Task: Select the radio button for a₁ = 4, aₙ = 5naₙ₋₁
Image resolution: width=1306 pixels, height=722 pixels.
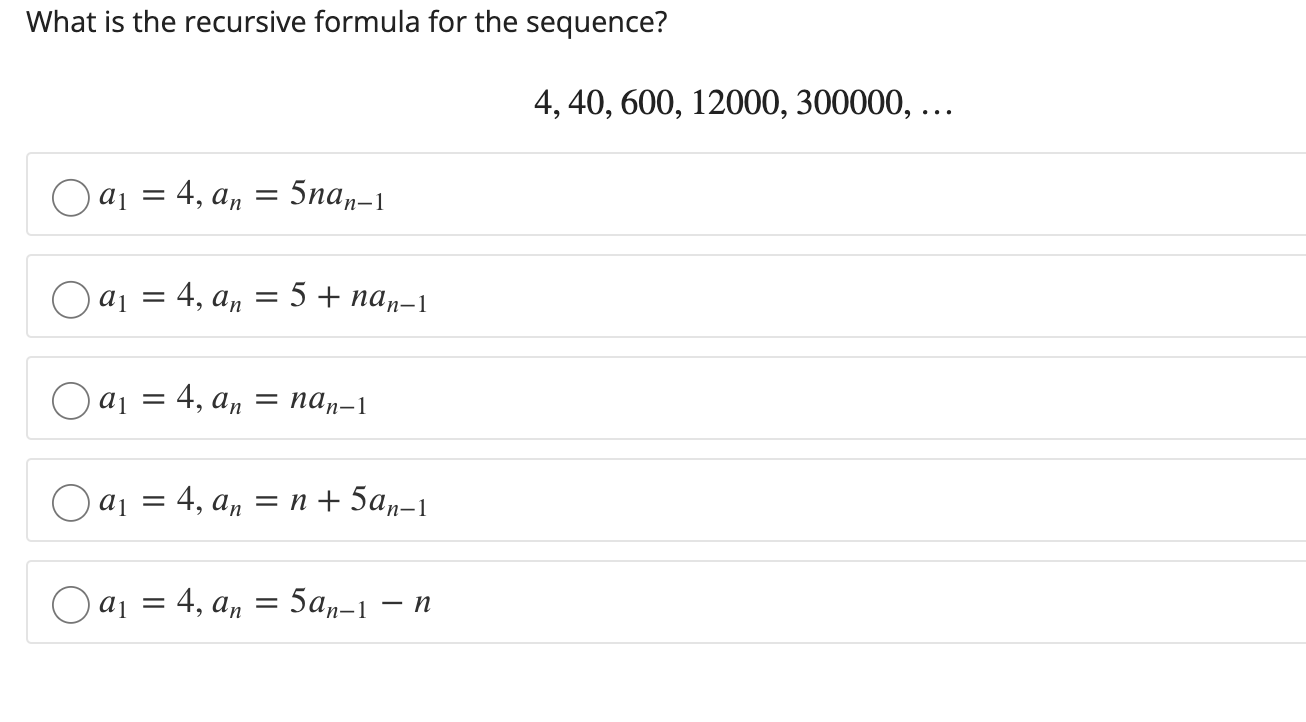Action: [70, 197]
